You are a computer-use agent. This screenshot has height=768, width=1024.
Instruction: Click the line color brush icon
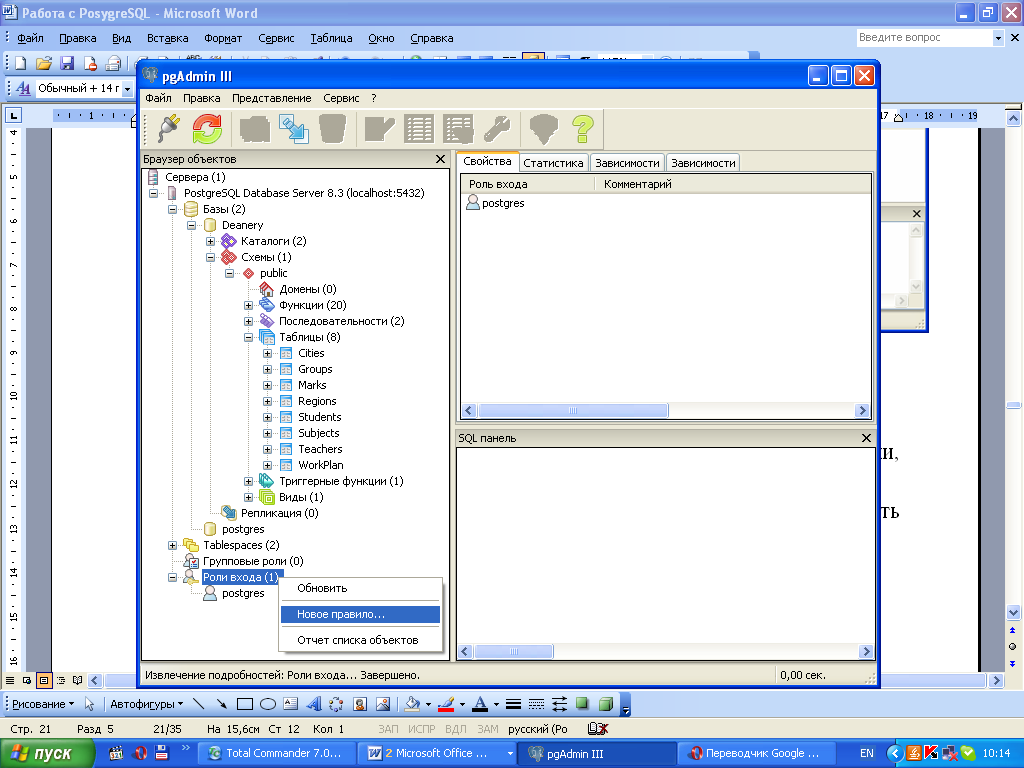point(446,704)
